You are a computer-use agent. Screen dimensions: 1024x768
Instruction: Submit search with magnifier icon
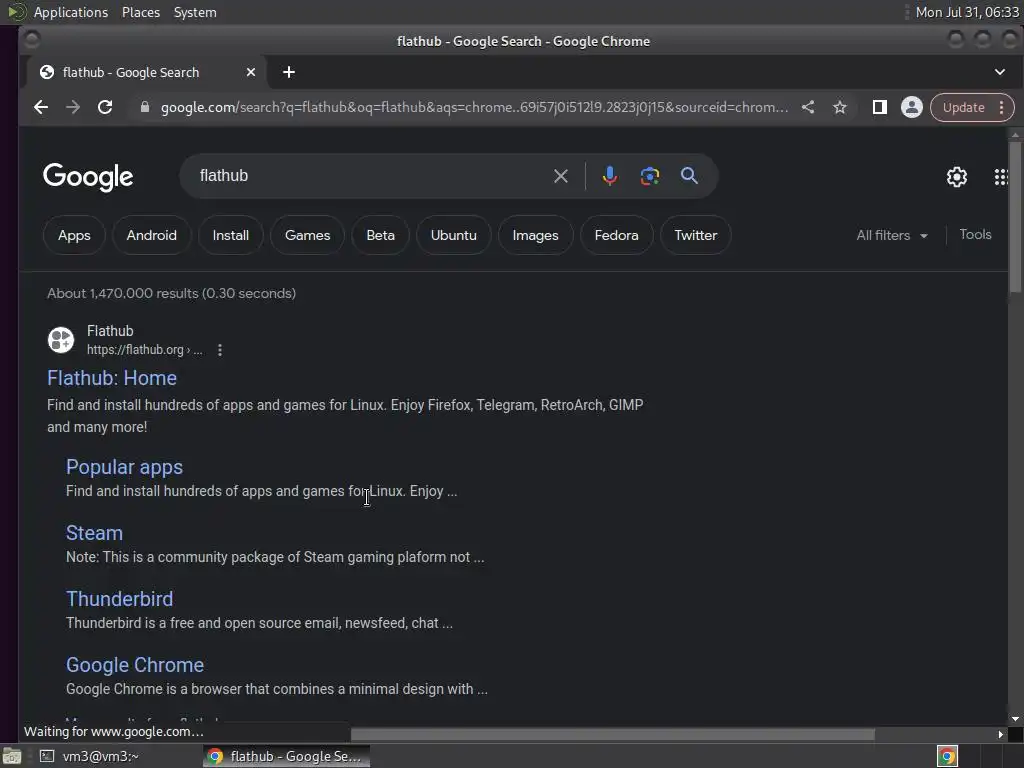coord(689,176)
